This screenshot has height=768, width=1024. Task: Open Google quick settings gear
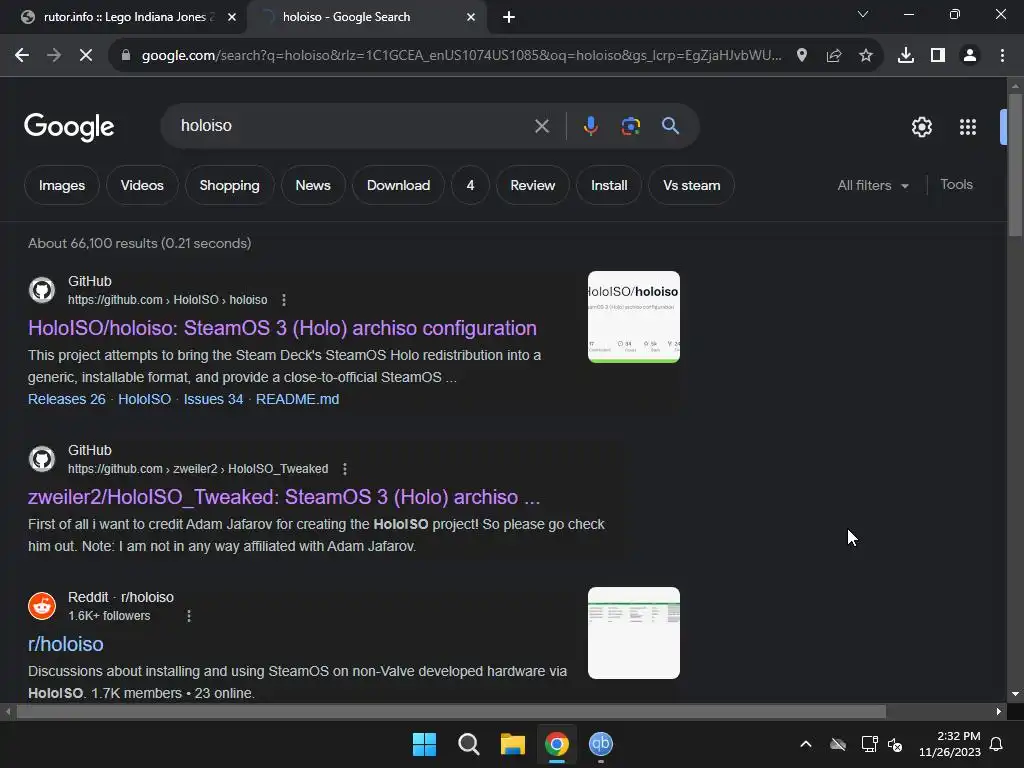921,127
